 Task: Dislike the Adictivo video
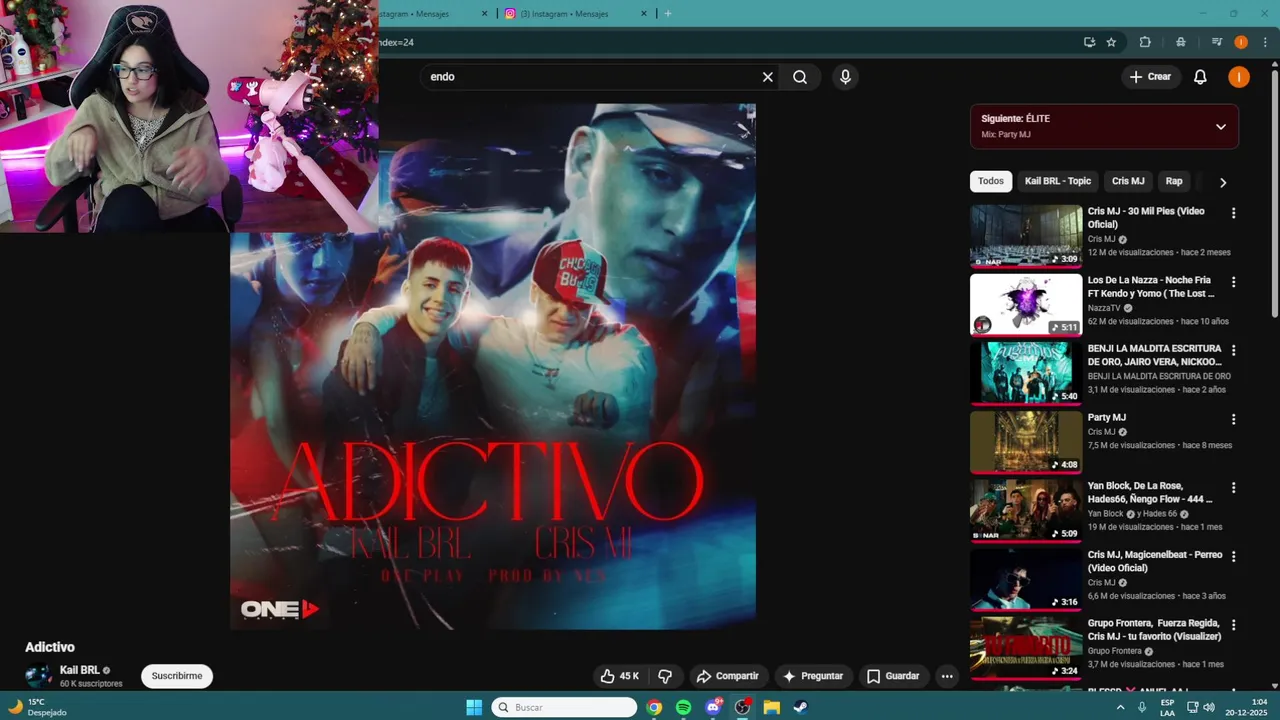pos(665,676)
